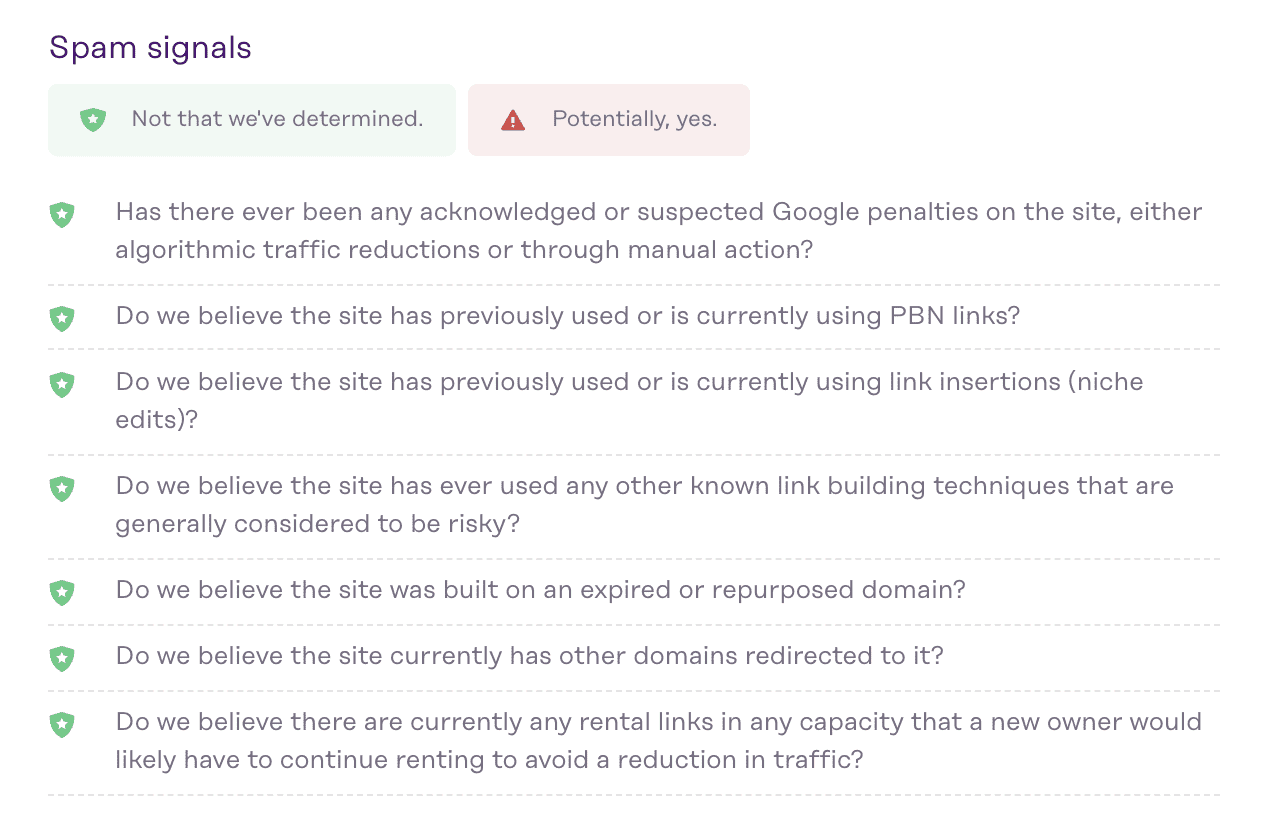Click the shield marker beside the rental links question

point(62,724)
